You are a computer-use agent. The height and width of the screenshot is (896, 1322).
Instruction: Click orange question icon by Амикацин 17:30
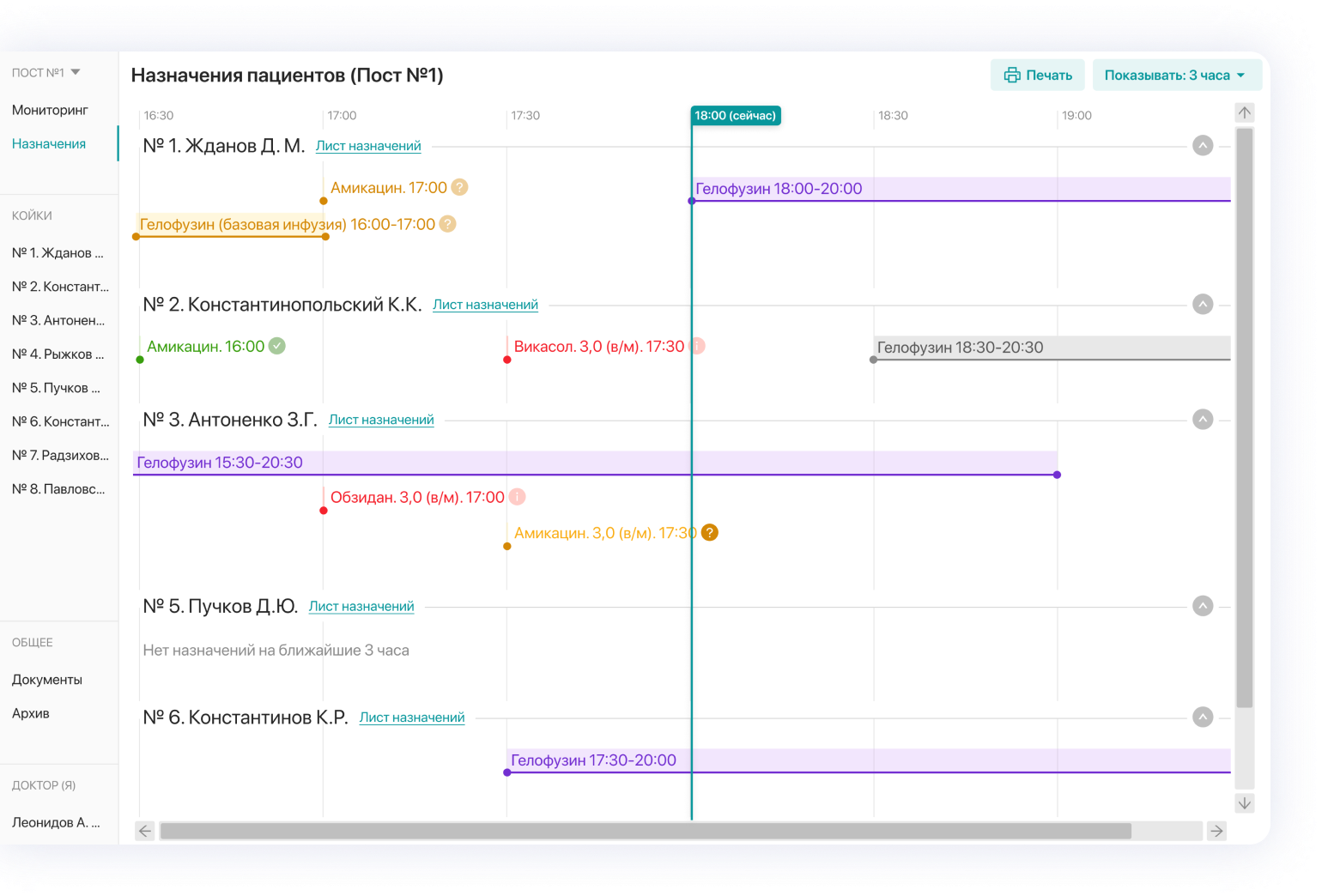[710, 533]
